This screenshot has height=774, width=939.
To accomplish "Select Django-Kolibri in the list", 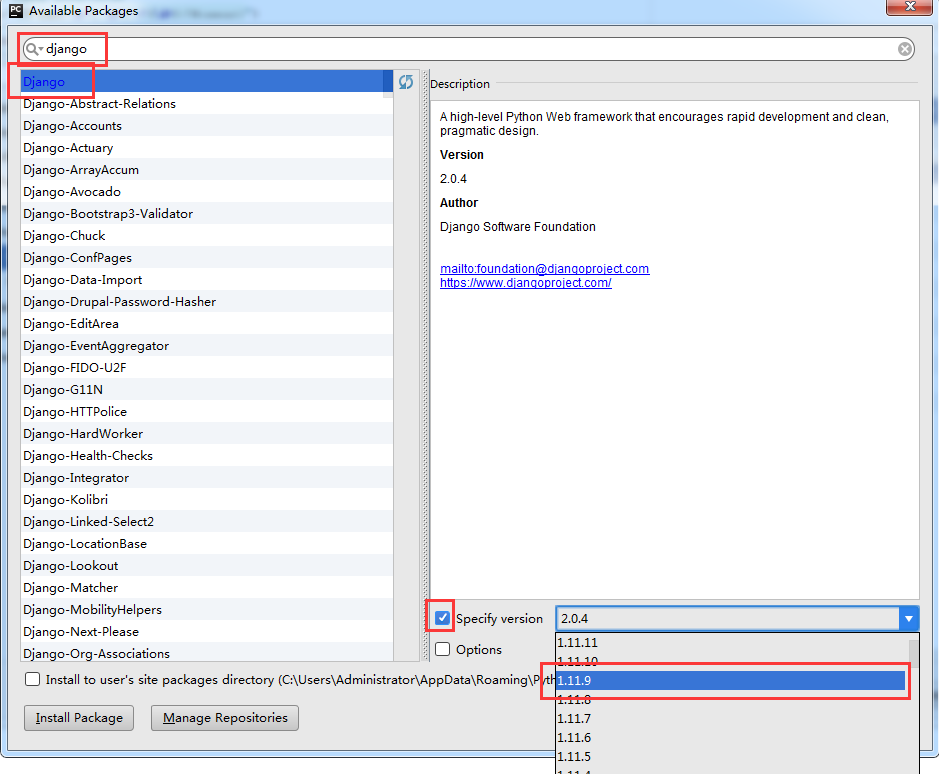I will click(x=207, y=500).
